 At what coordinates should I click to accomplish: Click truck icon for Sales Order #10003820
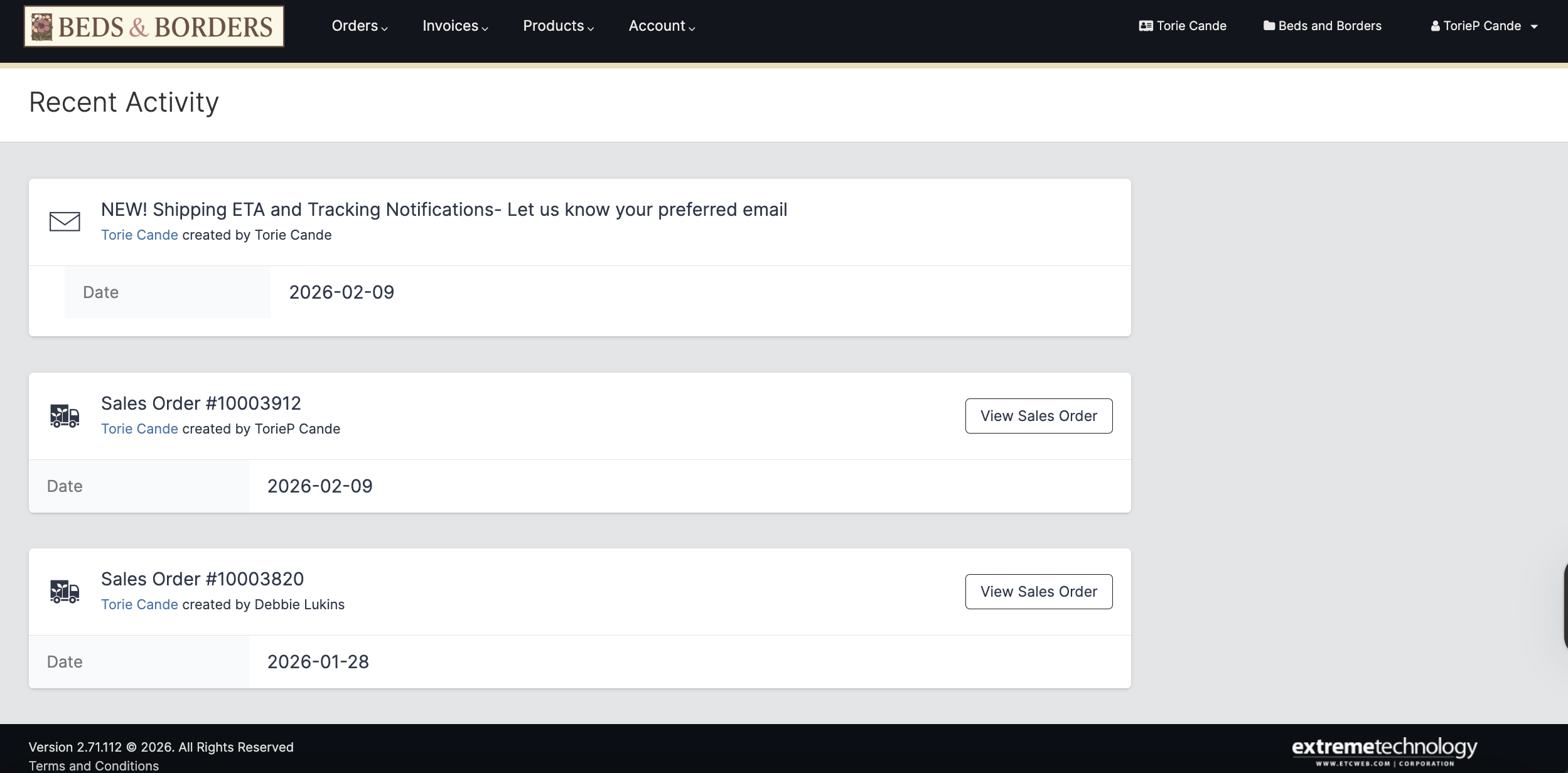pyautogui.click(x=65, y=592)
